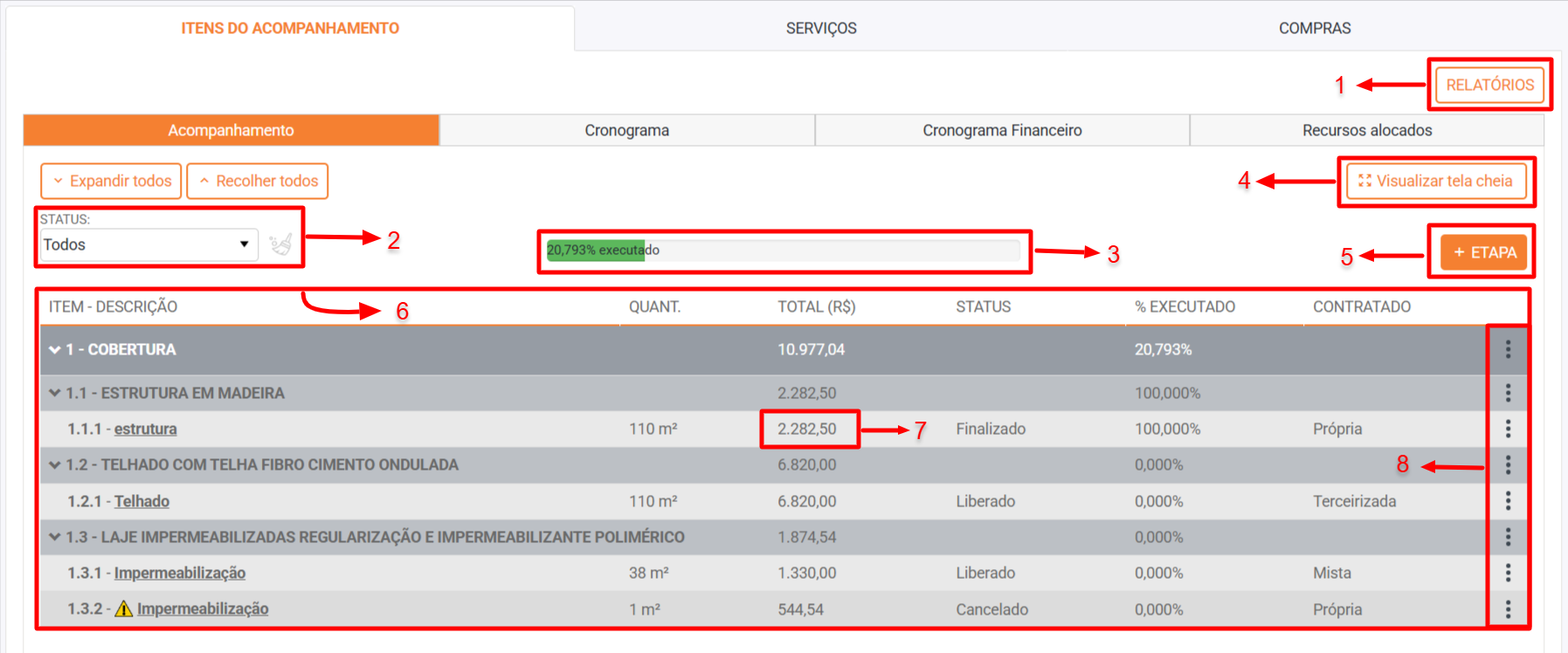Open the Telhado item link
The width and height of the screenshot is (1568, 653).
click(x=142, y=501)
